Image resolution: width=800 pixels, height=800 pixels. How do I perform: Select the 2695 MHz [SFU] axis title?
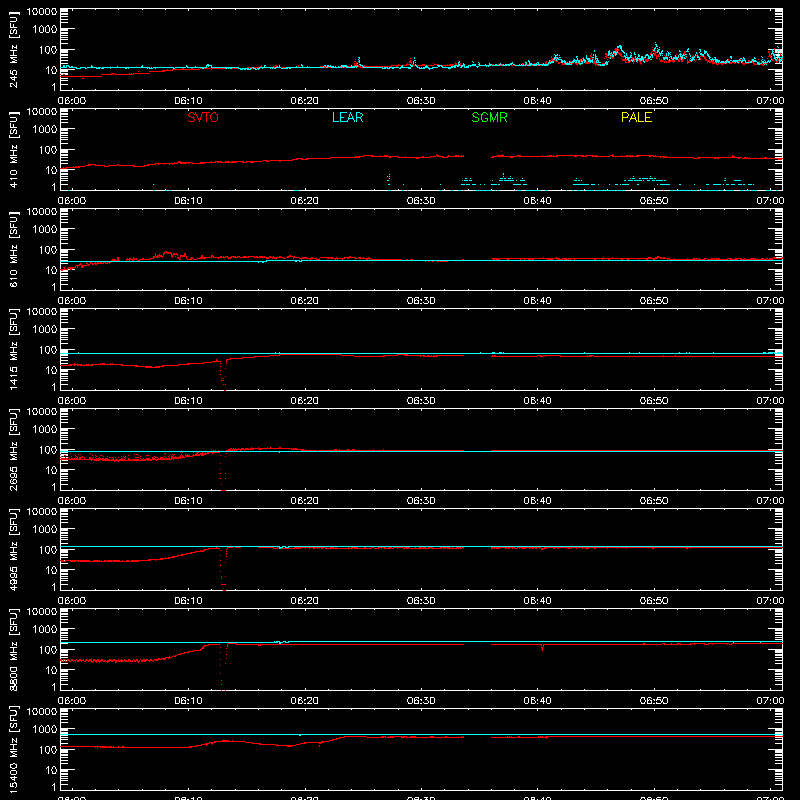pos(13,450)
